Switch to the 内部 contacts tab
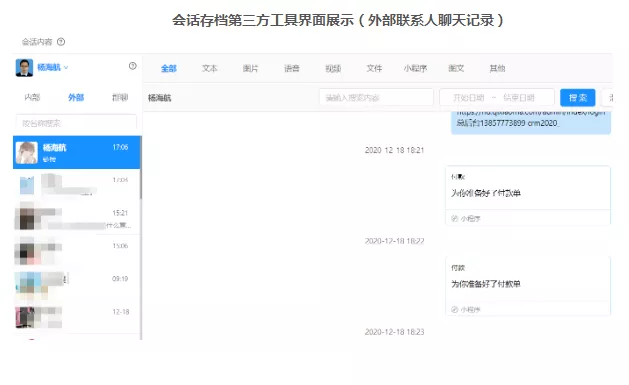This screenshot has height=385, width=629. 32,97
